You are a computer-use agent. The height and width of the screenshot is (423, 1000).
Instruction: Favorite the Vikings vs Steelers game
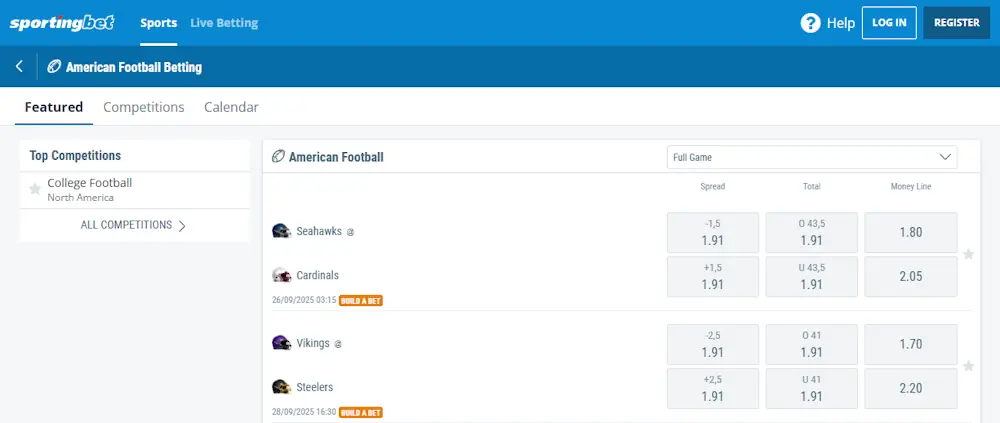click(968, 366)
